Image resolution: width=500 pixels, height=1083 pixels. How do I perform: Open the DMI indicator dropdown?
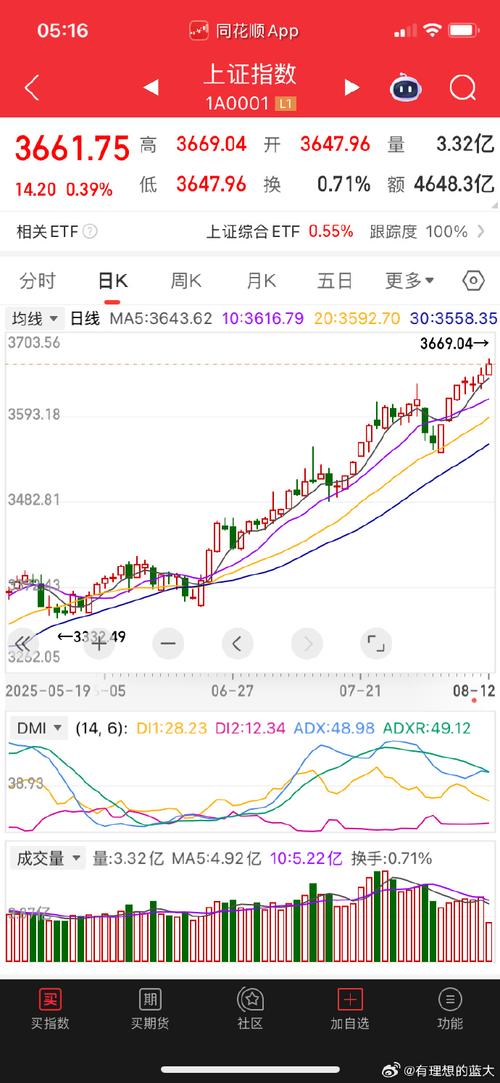(x=39, y=727)
